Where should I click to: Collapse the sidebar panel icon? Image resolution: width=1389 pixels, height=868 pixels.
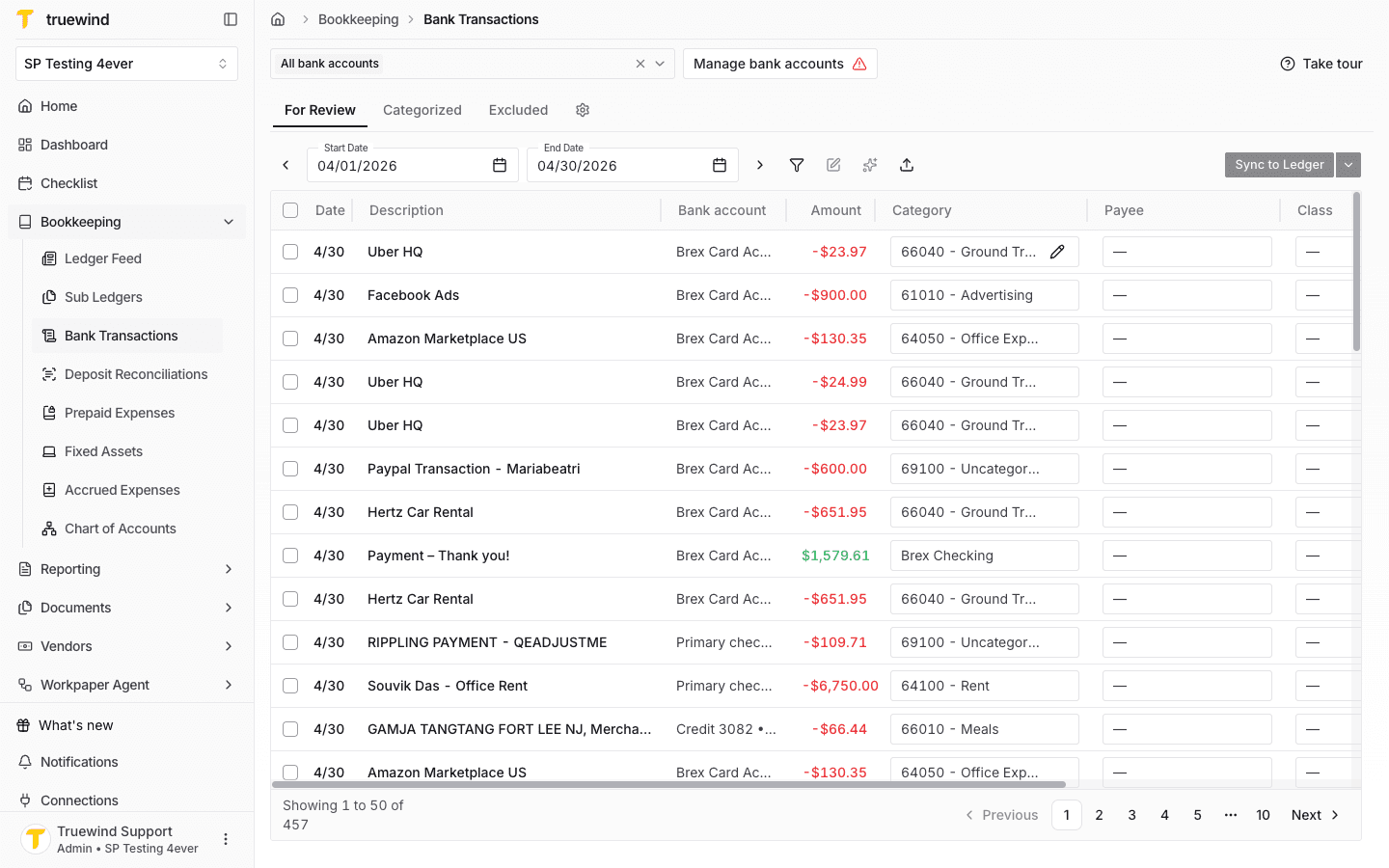tap(231, 19)
